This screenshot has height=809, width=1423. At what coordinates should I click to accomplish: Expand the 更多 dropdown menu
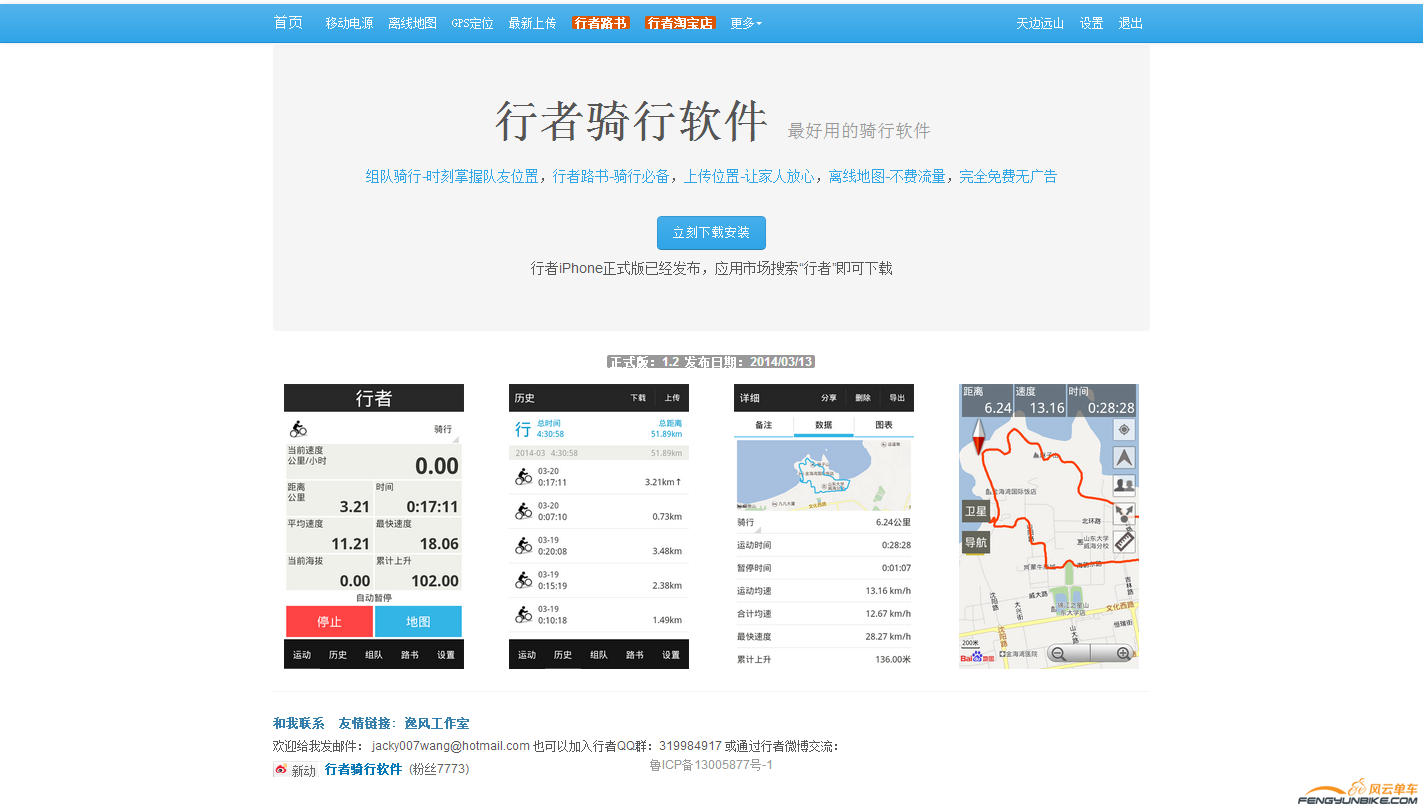pyautogui.click(x=745, y=23)
